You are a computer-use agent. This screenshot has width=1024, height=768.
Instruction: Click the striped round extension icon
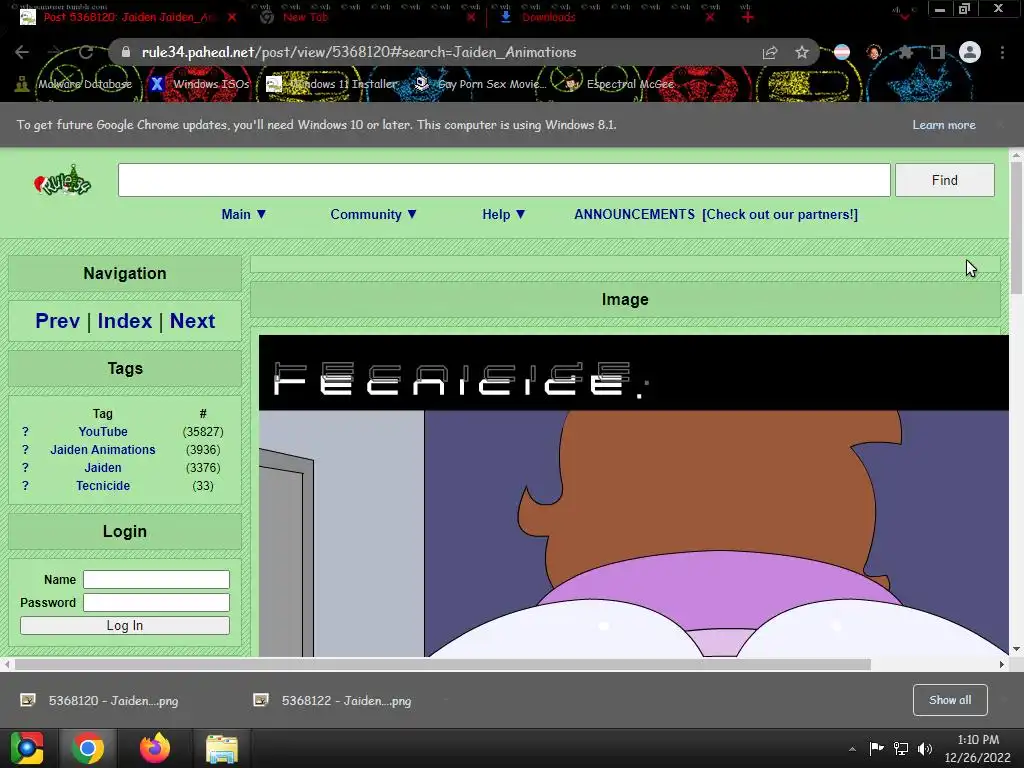[x=842, y=52]
